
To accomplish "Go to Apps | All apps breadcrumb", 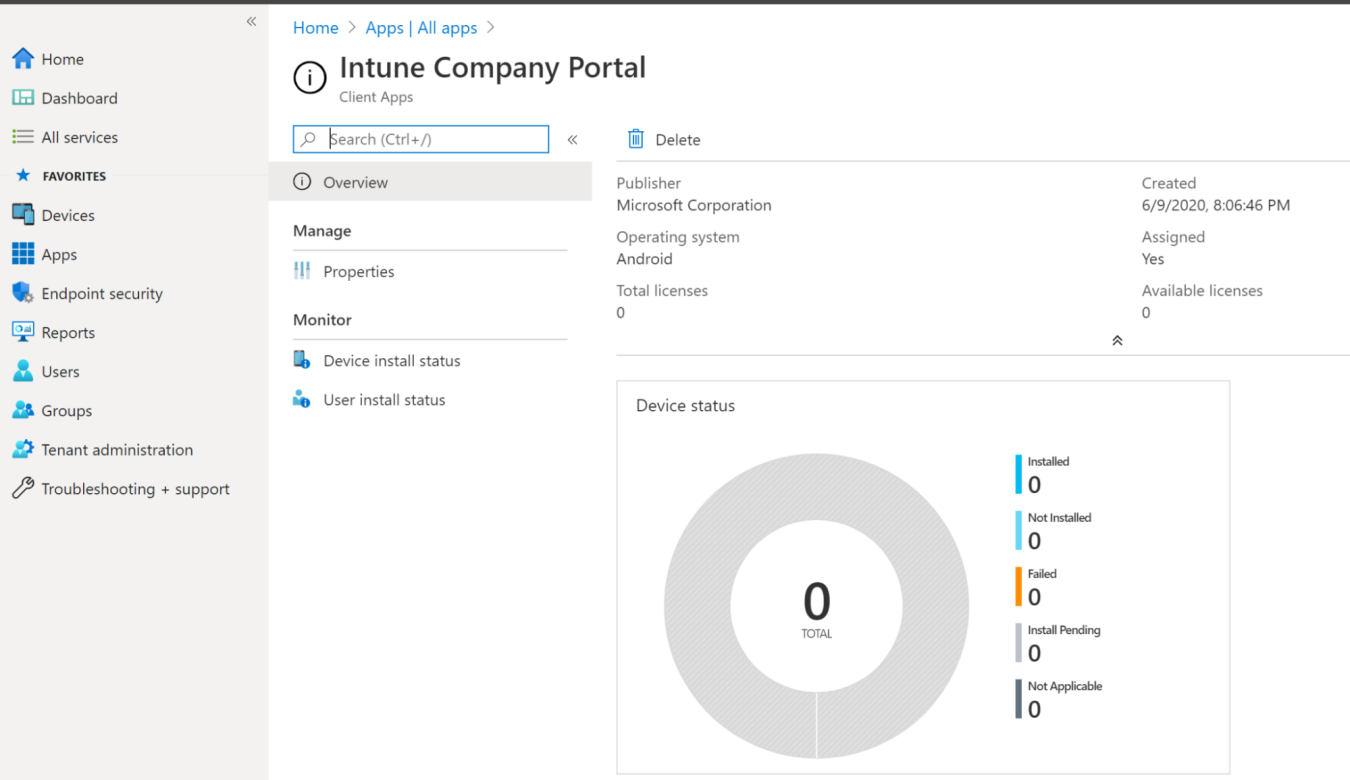I will point(422,28).
